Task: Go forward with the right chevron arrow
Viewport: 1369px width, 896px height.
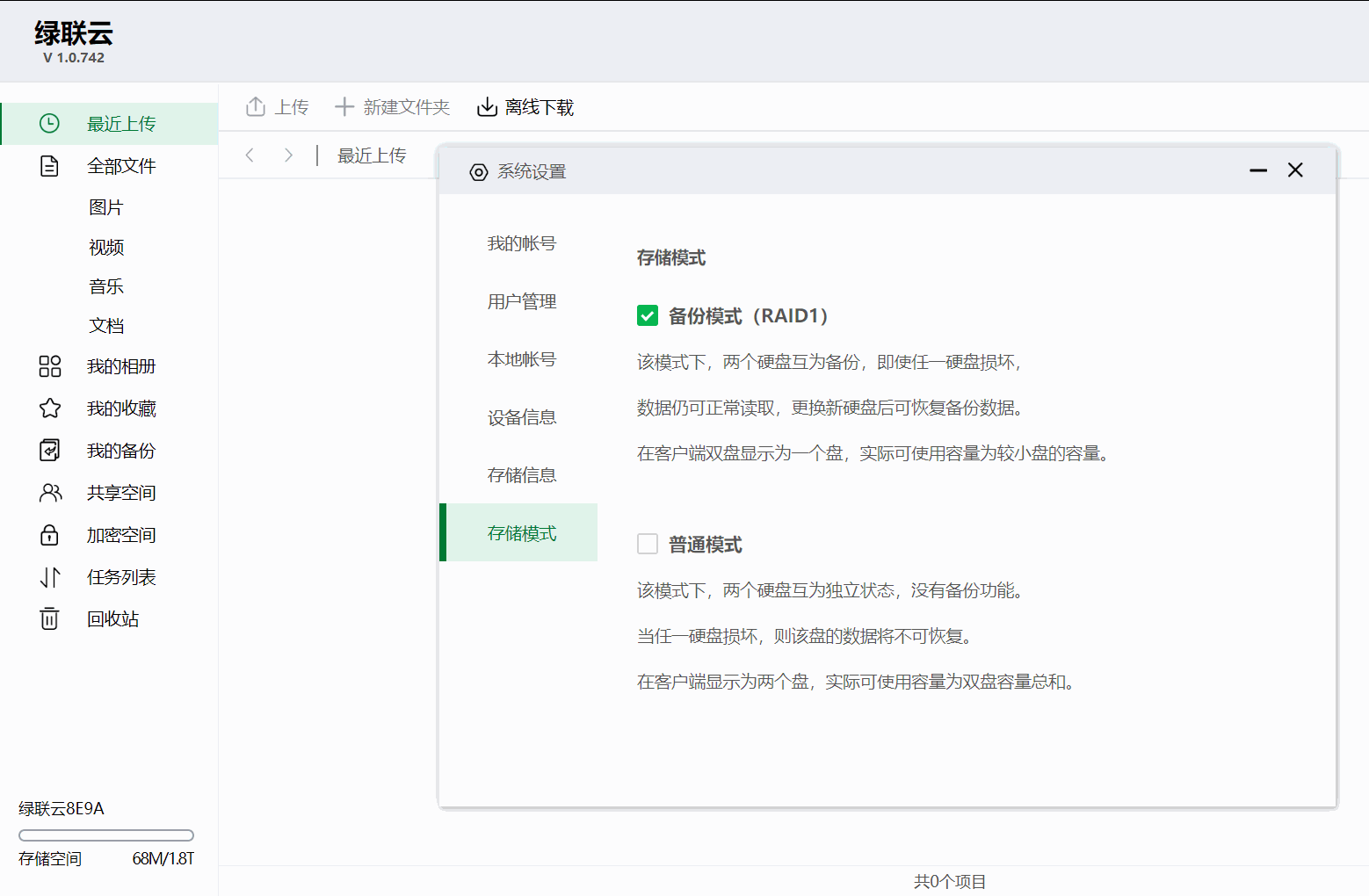Action: (x=288, y=155)
